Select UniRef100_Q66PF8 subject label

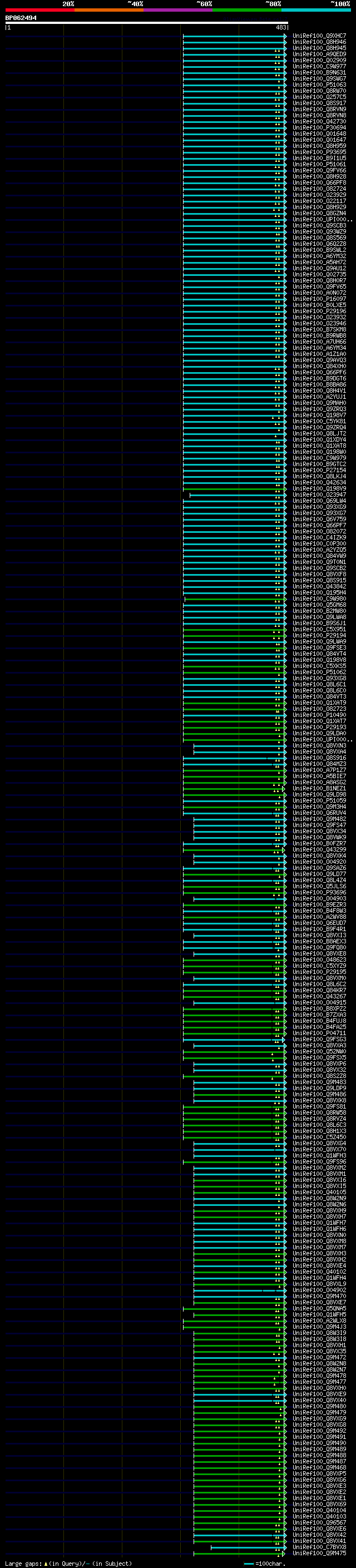click(319, 182)
